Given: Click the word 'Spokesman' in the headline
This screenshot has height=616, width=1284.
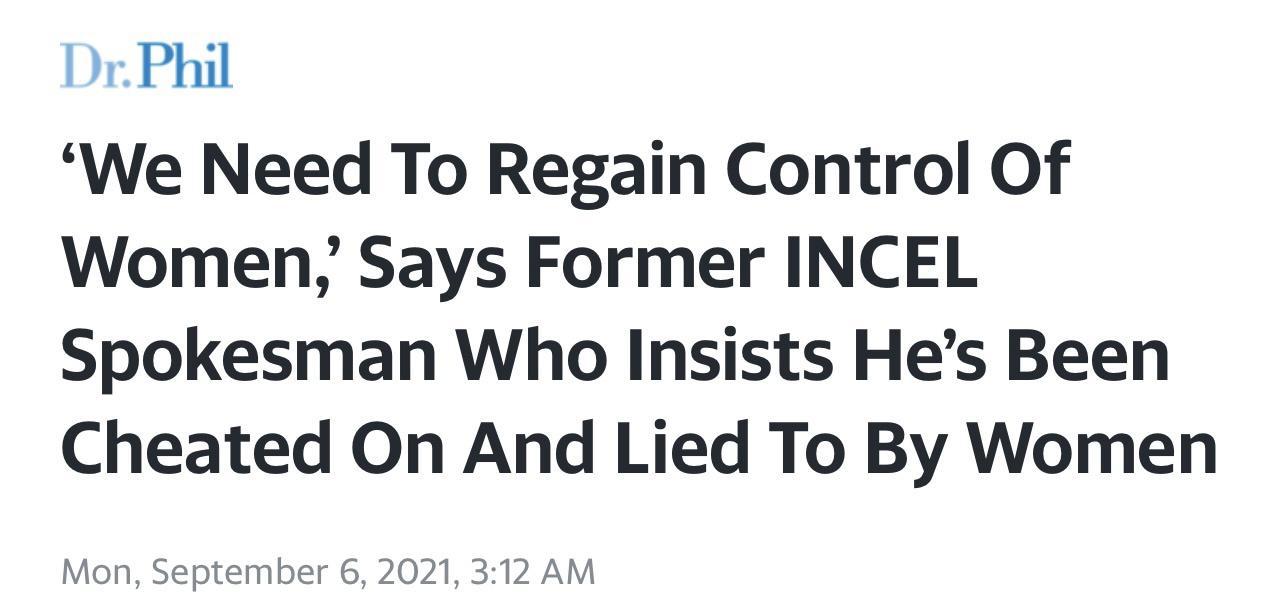Looking at the screenshot, I should (249, 357).
